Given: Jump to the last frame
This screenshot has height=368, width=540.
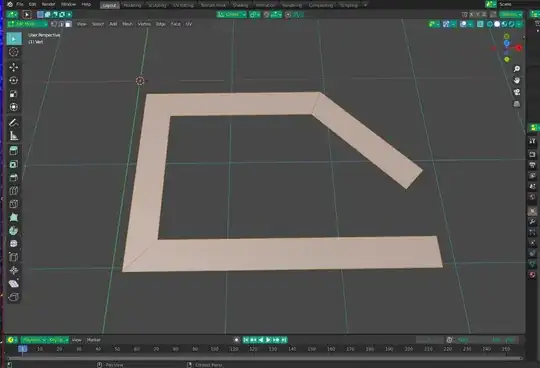Looking at the screenshot, I should [x=284, y=340].
